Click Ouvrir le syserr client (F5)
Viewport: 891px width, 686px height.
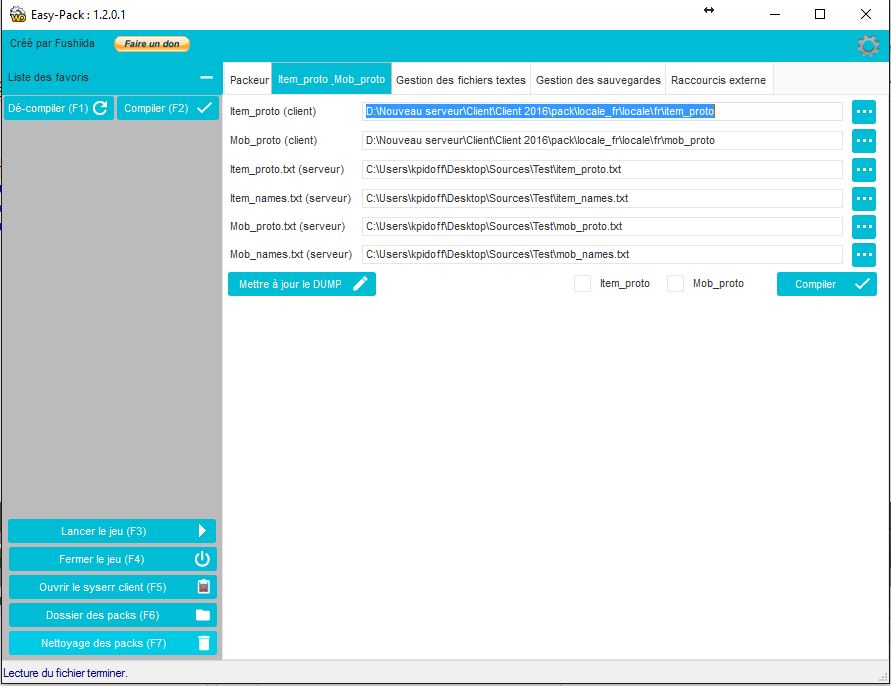click(112, 587)
